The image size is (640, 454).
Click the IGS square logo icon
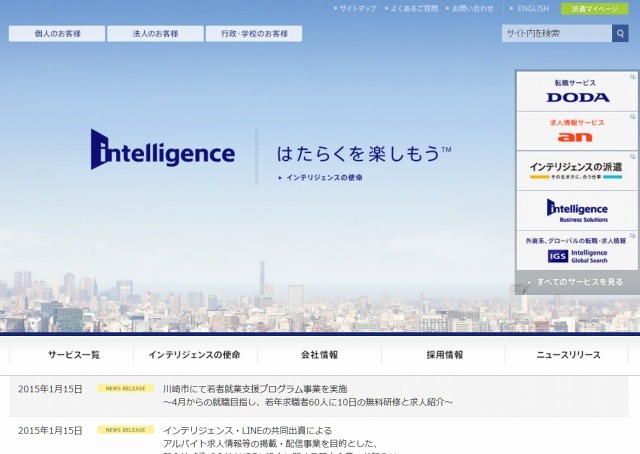point(558,256)
